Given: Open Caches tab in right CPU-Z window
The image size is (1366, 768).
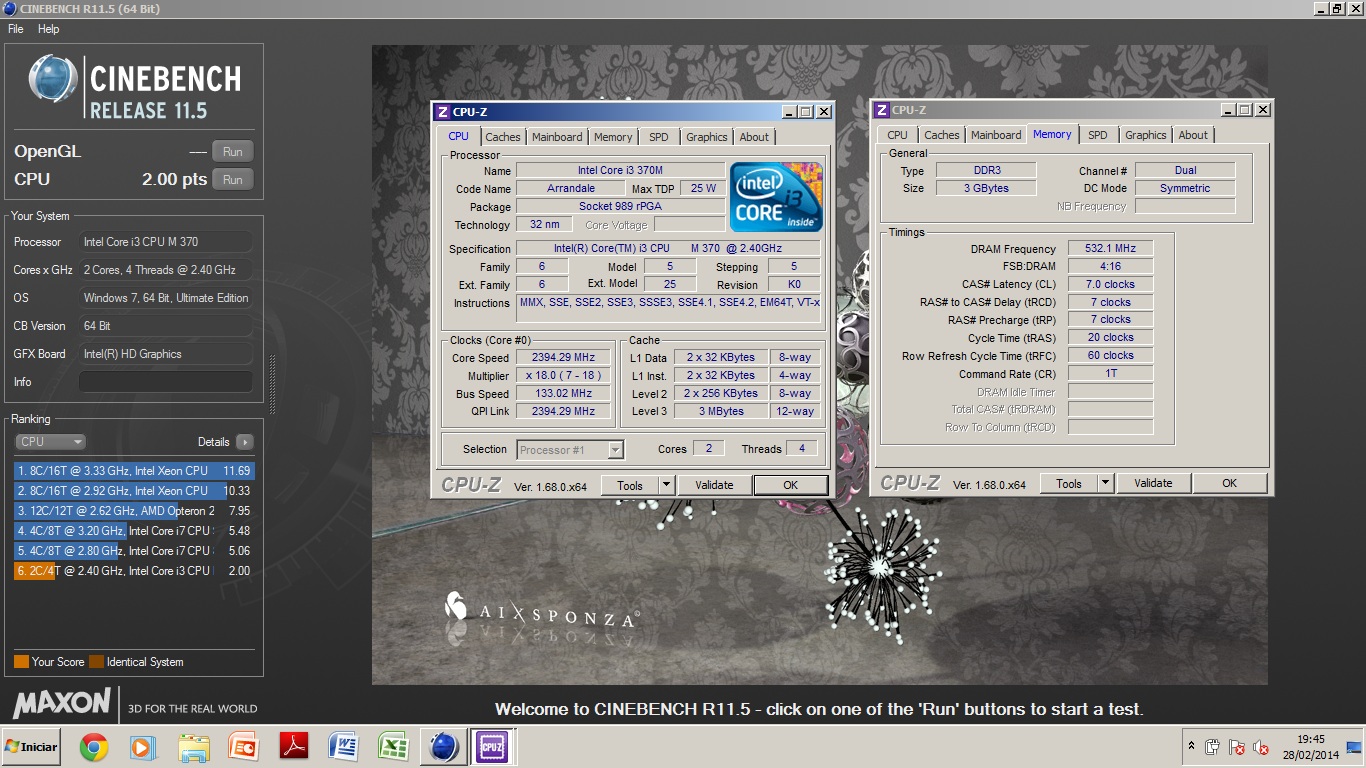Looking at the screenshot, I should pyautogui.click(x=942, y=135).
